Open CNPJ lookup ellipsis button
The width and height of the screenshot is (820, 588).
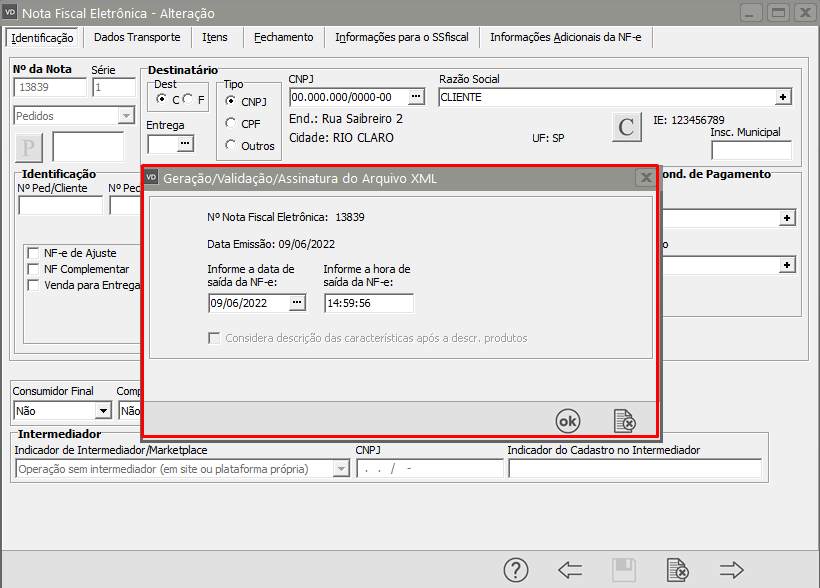(x=417, y=97)
